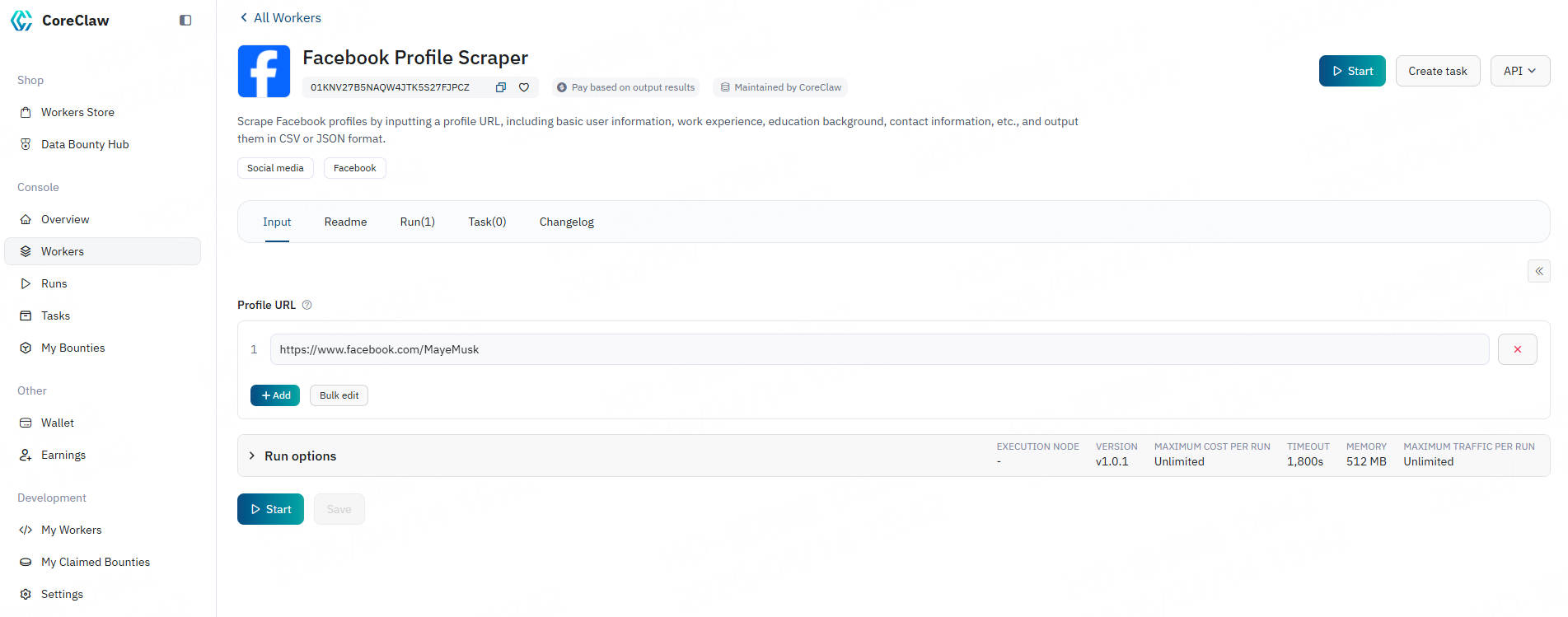1568x617 pixels.
Task: Open the Wallet page
Action: click(58, 423)
